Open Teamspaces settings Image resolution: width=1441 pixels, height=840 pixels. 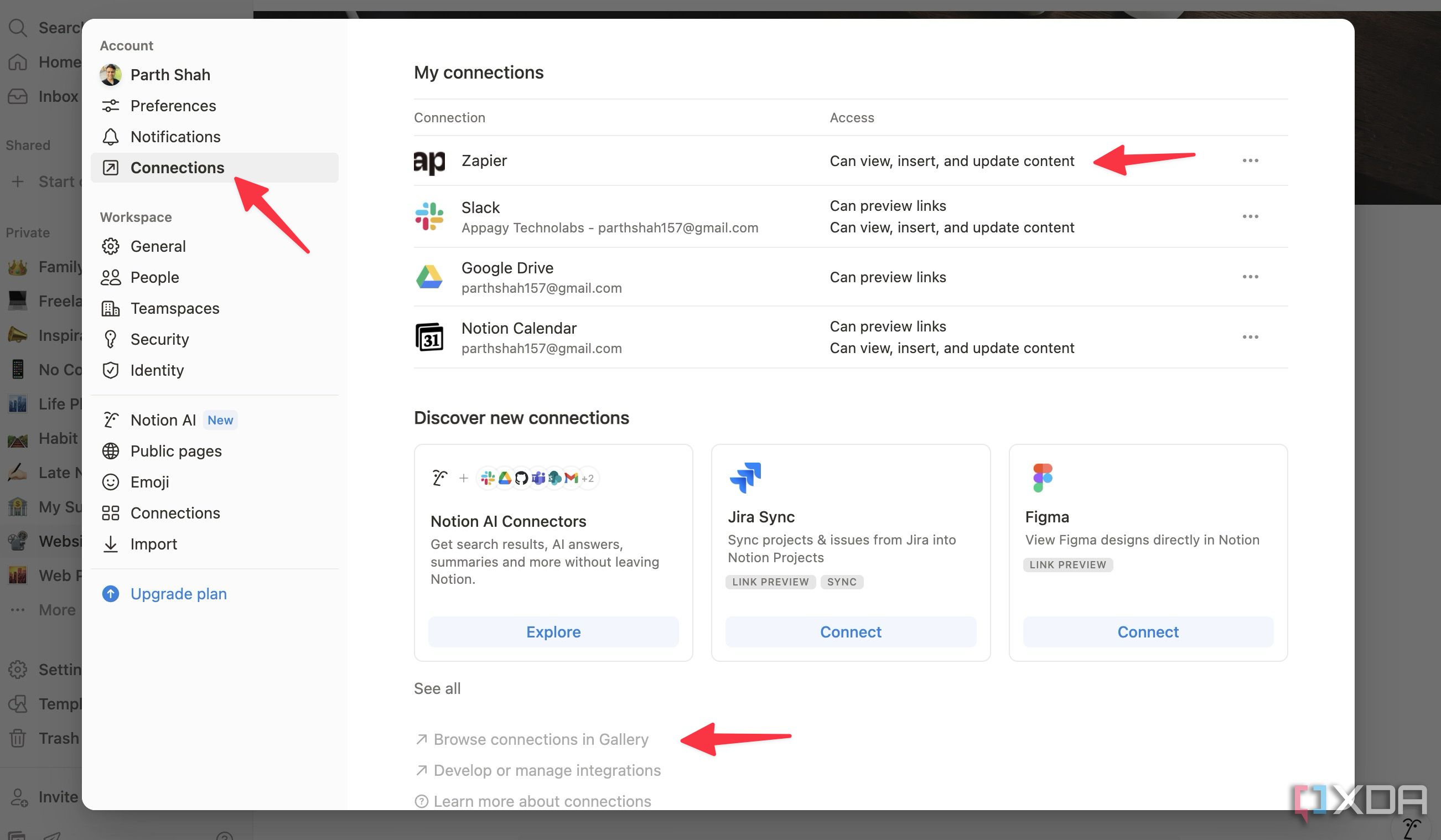(x=215, y=308)
